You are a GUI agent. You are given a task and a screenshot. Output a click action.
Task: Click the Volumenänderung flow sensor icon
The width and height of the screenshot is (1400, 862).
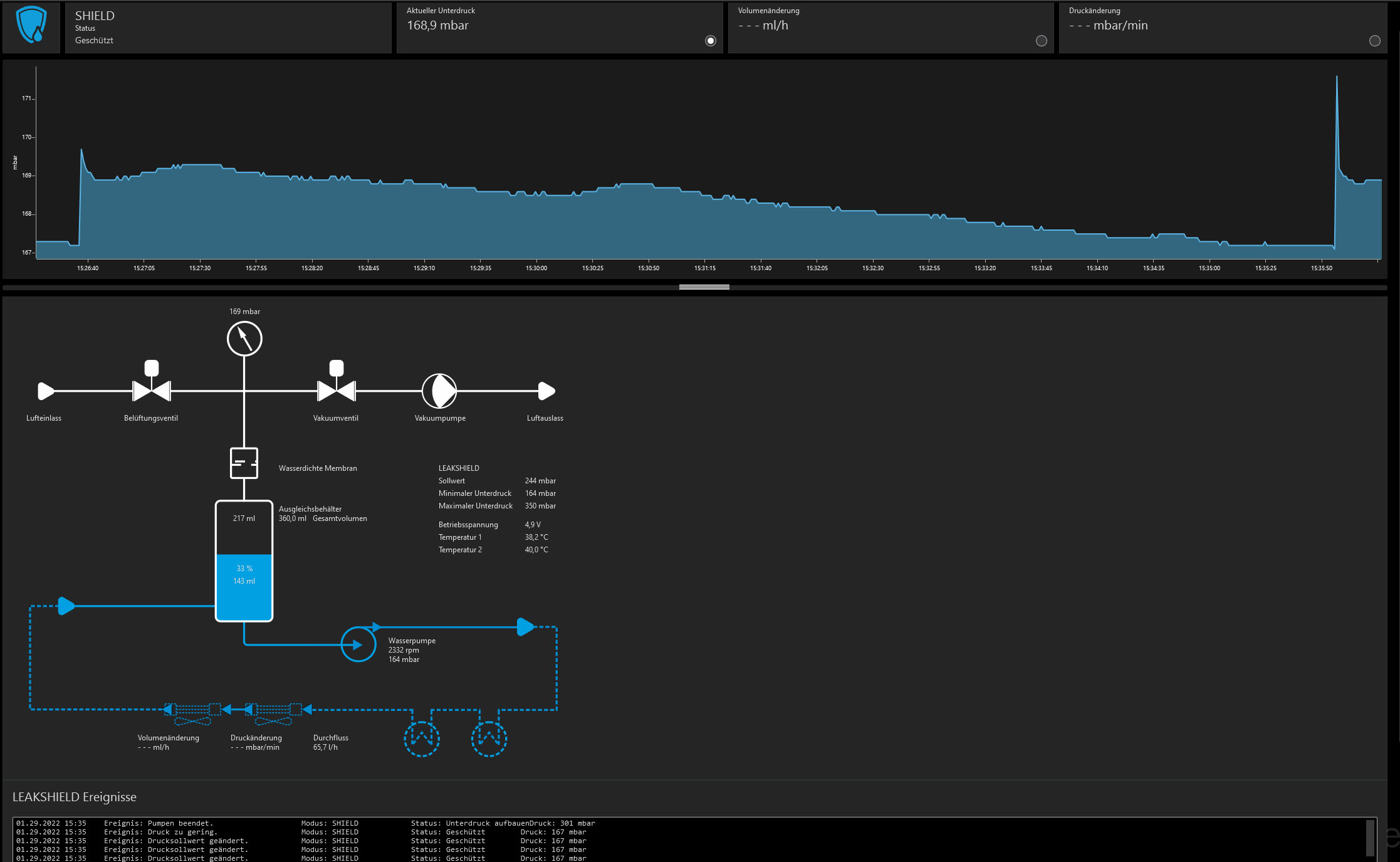(192, 710)
